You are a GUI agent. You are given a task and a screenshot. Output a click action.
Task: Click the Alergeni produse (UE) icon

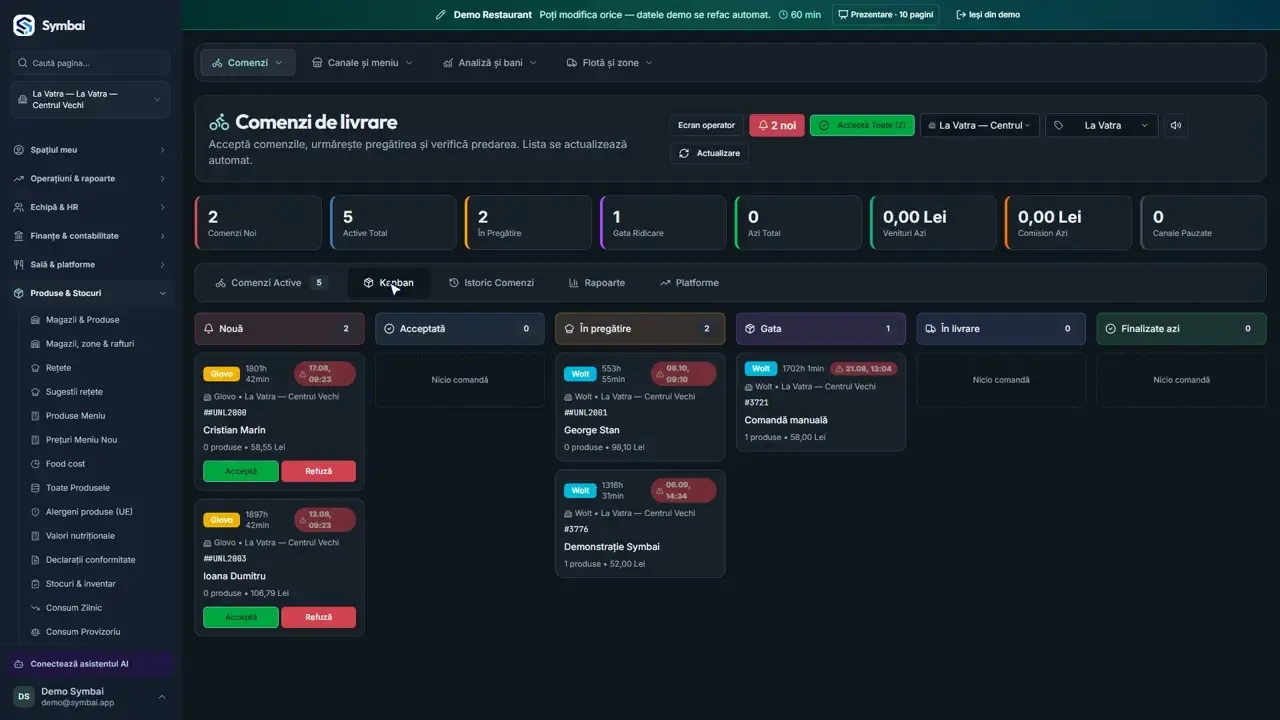[36, 512]
